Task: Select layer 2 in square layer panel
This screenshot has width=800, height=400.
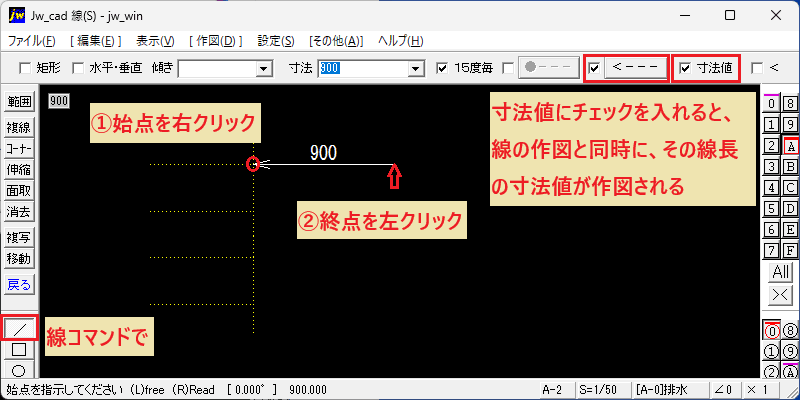Action: pyautogui.click(x=772, y=146)
